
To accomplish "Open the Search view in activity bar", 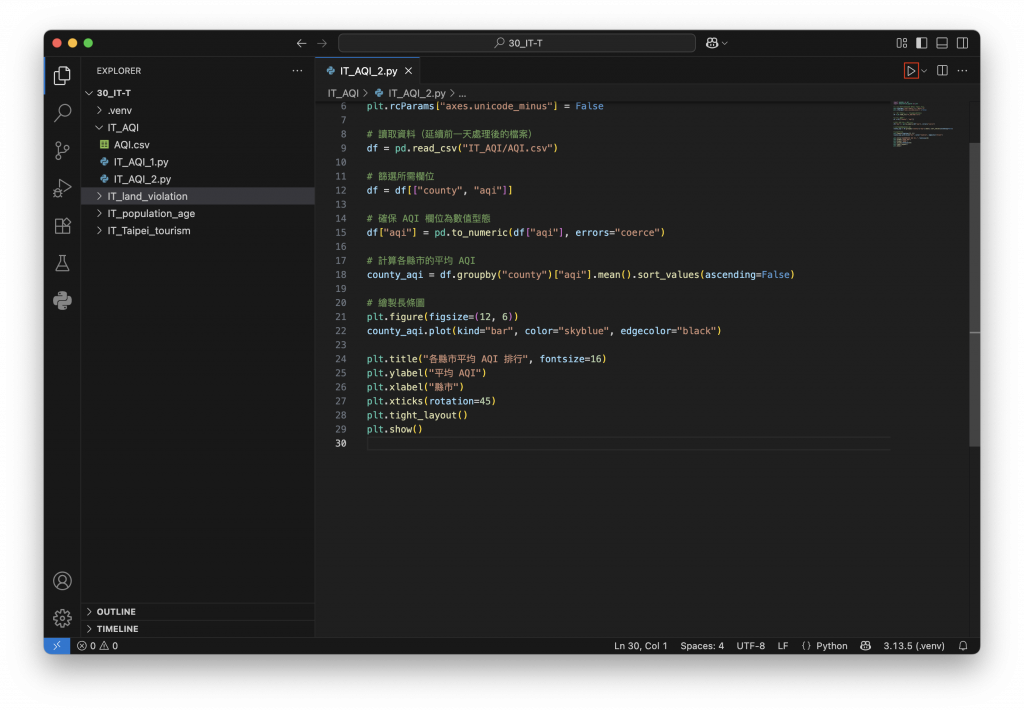I will [62, 113].
